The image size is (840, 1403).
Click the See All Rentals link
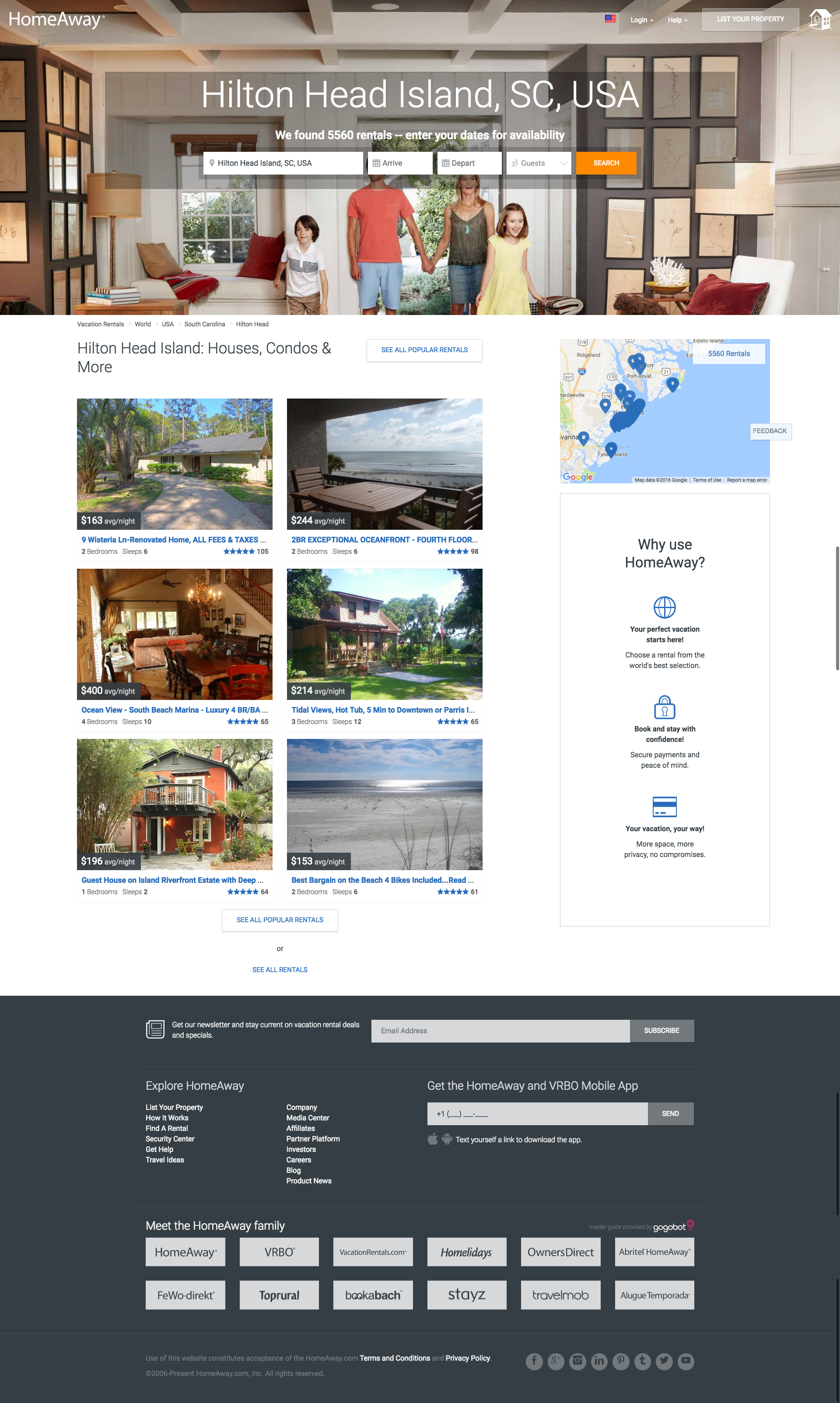pyautogui.click(x=280, y=969)
